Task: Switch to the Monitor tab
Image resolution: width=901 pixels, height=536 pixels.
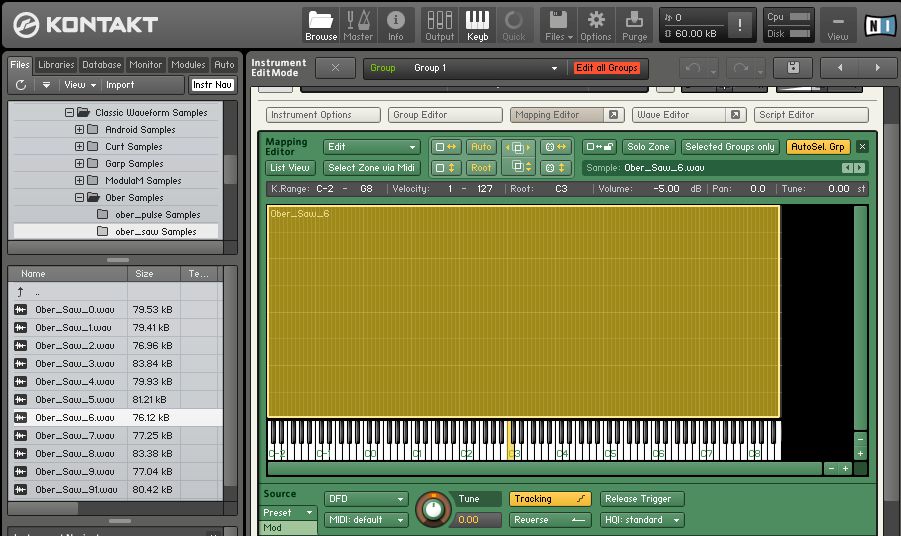Action: tap(145, 65)
